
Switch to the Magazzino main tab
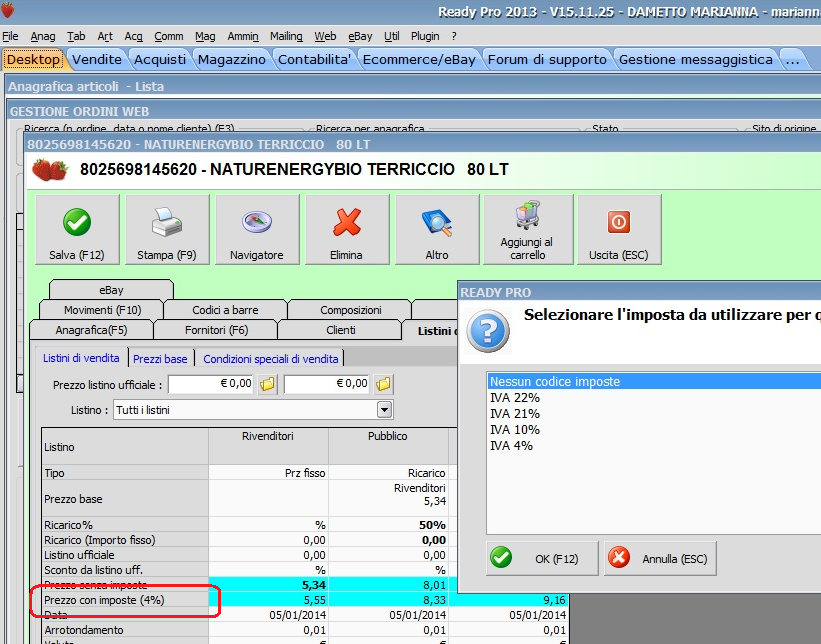click(x=231, y=60)
